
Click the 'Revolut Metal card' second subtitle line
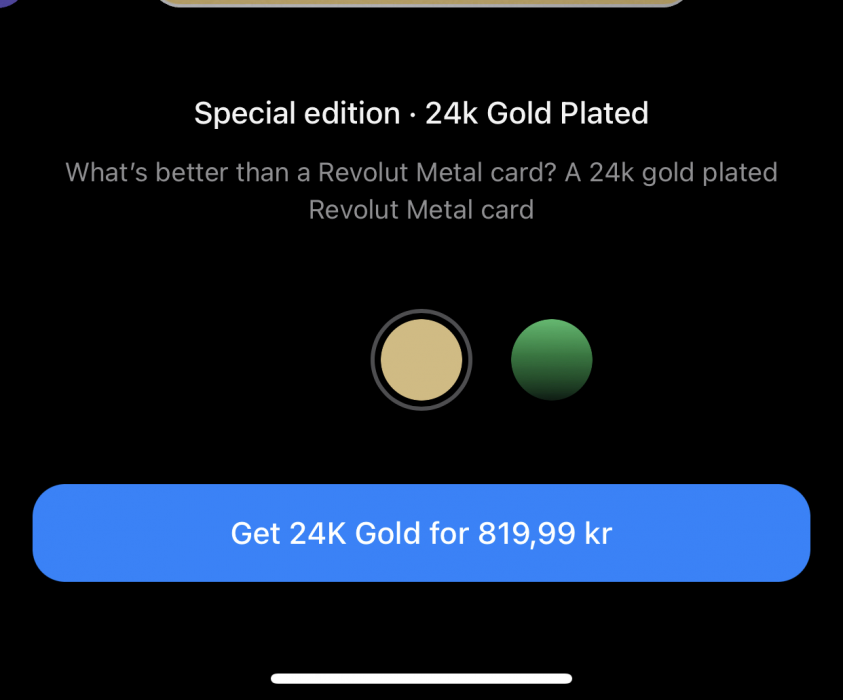421,210
